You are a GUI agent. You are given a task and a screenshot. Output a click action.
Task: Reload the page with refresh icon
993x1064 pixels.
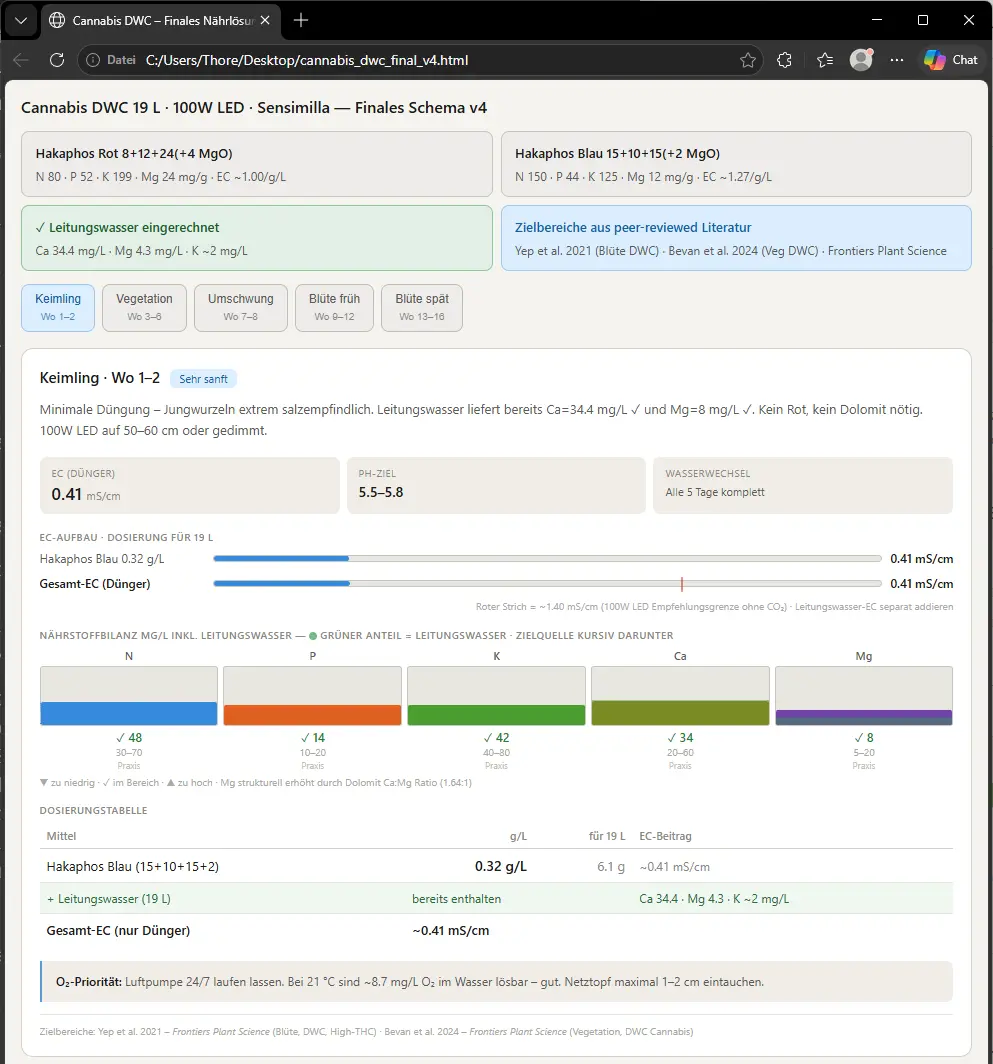57,60
